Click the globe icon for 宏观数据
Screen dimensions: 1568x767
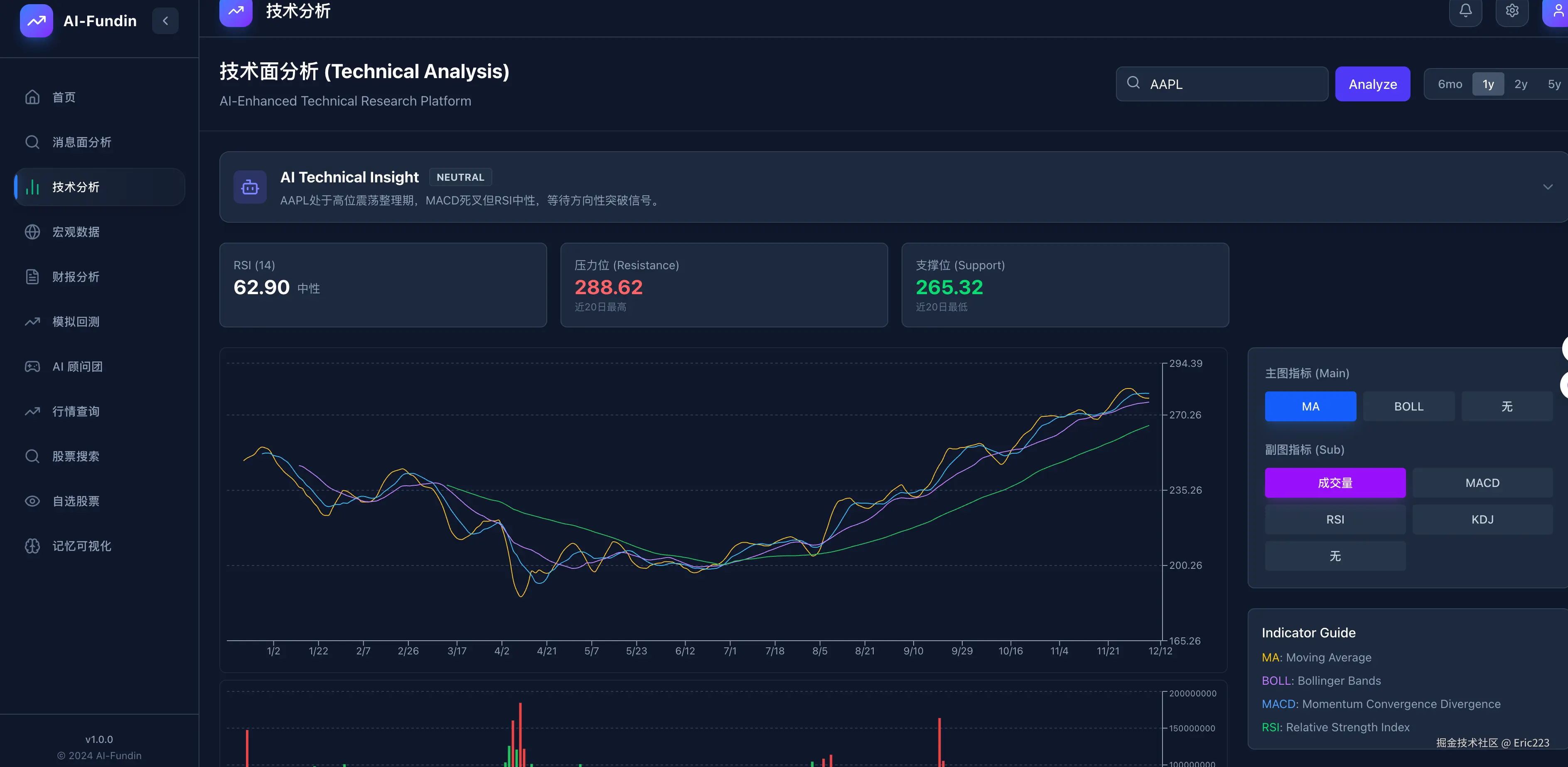[32, 232]
